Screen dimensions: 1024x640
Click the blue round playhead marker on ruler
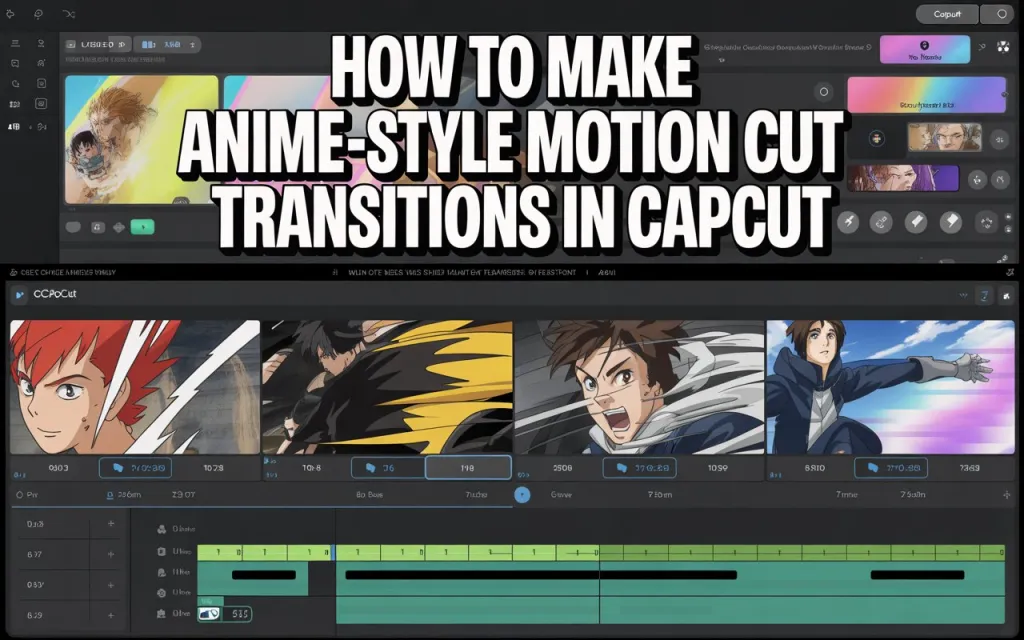tap(522, 494)
